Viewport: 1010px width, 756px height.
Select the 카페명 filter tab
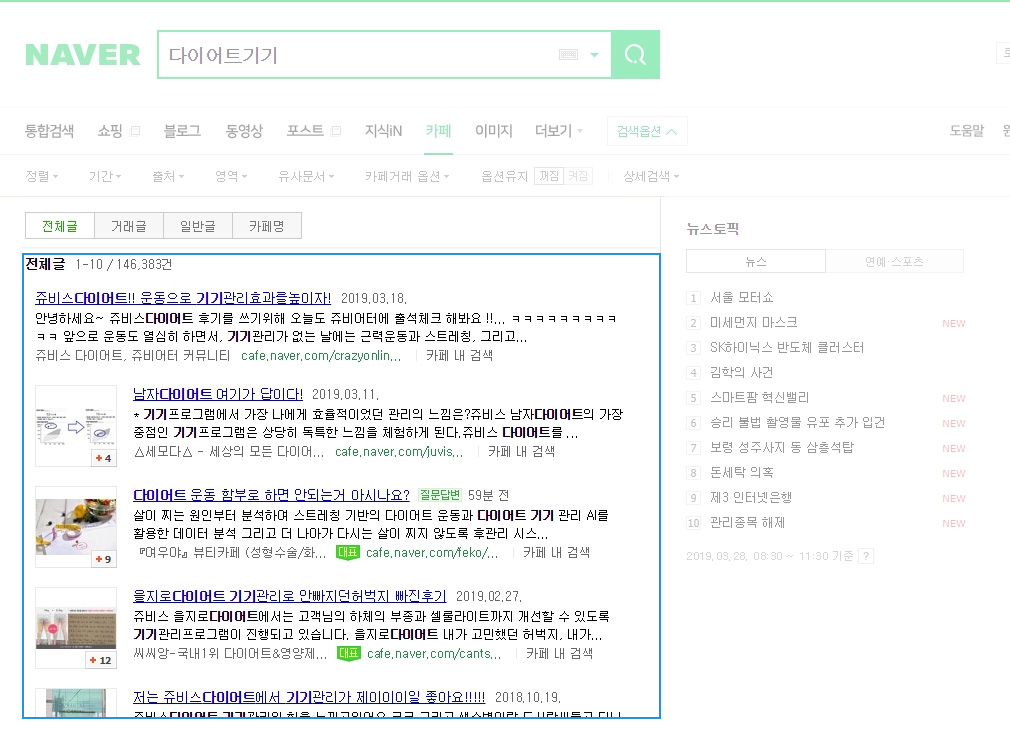tap(267, 226)
